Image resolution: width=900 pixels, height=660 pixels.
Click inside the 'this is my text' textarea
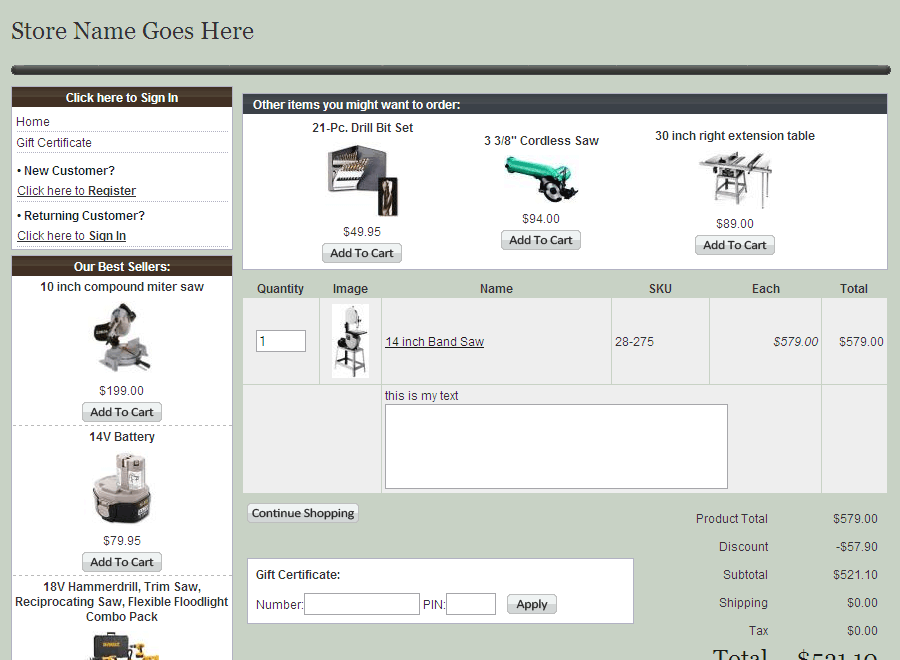(x=556, y=446)
